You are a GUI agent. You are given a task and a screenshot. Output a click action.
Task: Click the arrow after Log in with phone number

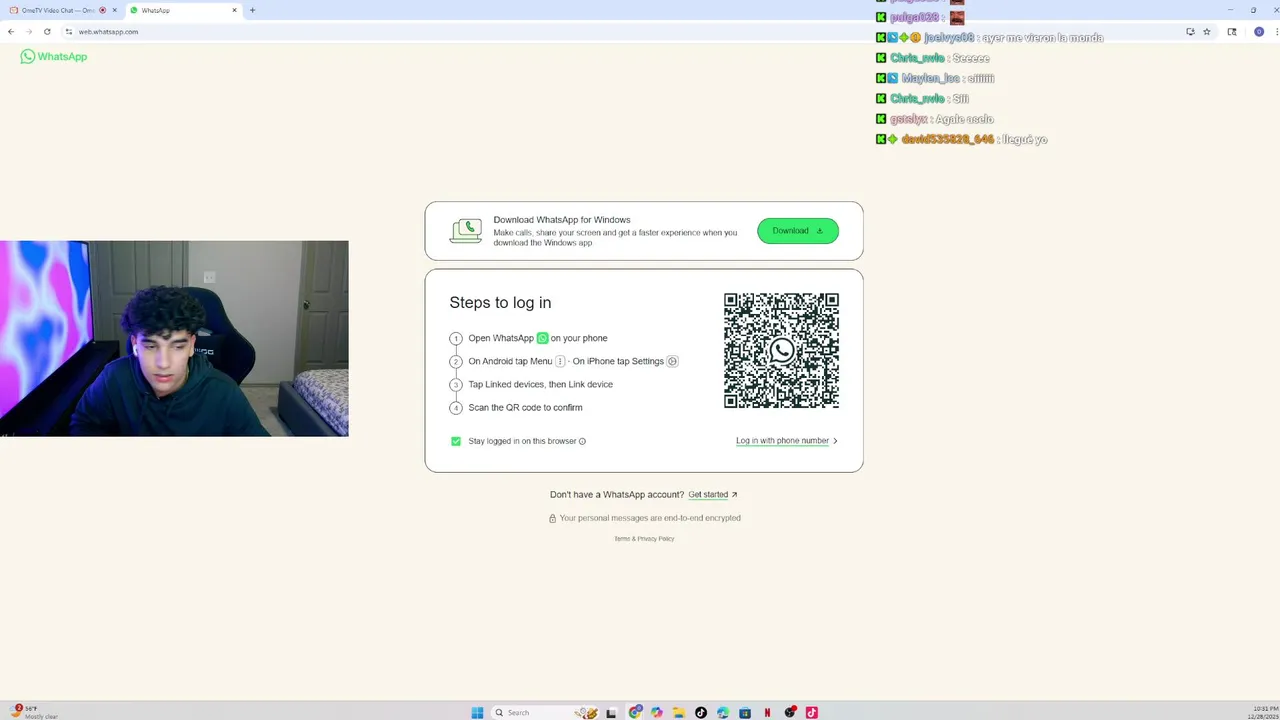[x=835, y=441]
